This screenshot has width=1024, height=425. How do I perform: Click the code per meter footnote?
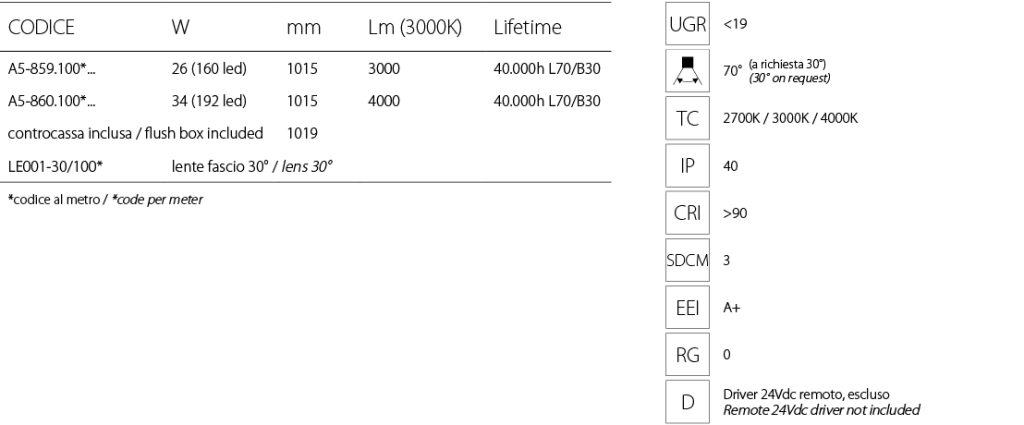tap(157, 200)
